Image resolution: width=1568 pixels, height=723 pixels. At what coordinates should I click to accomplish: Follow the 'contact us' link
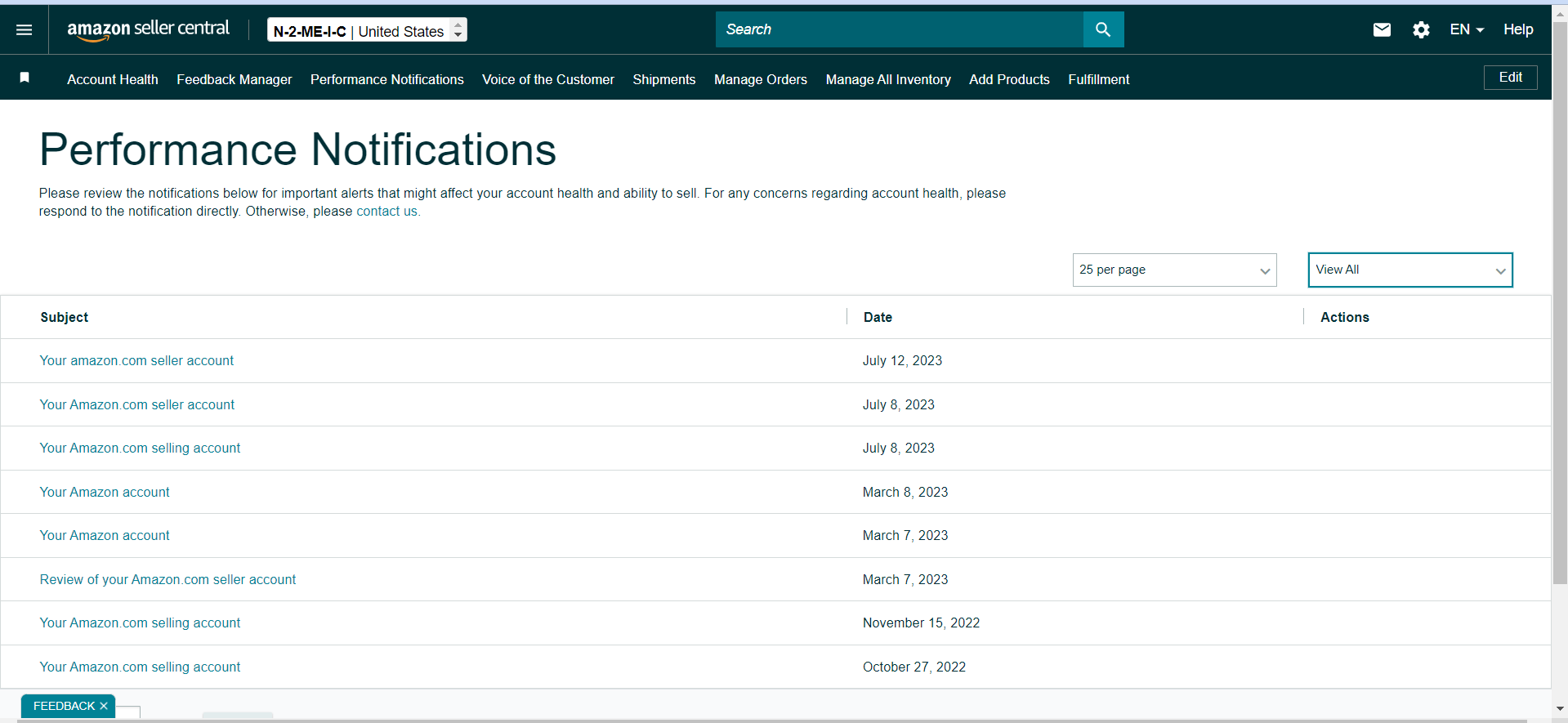click(x=386, y=211)
